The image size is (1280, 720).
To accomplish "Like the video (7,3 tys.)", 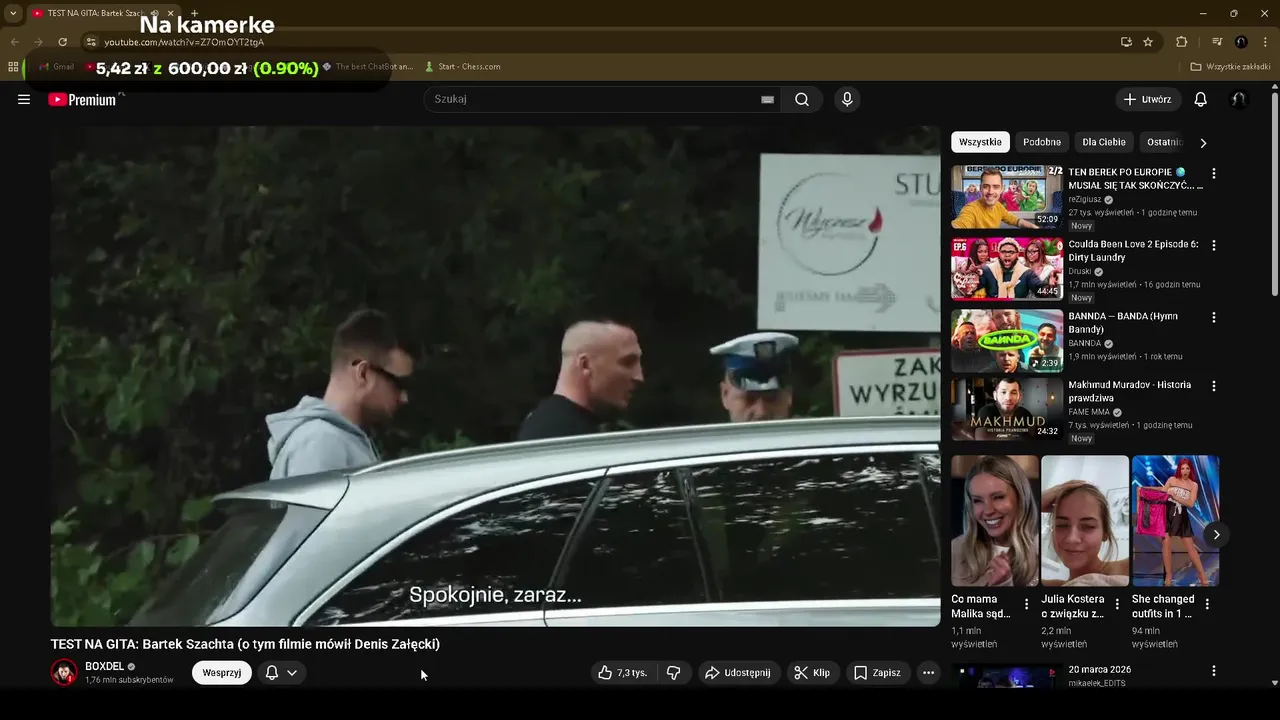I will tap(623, 673).
